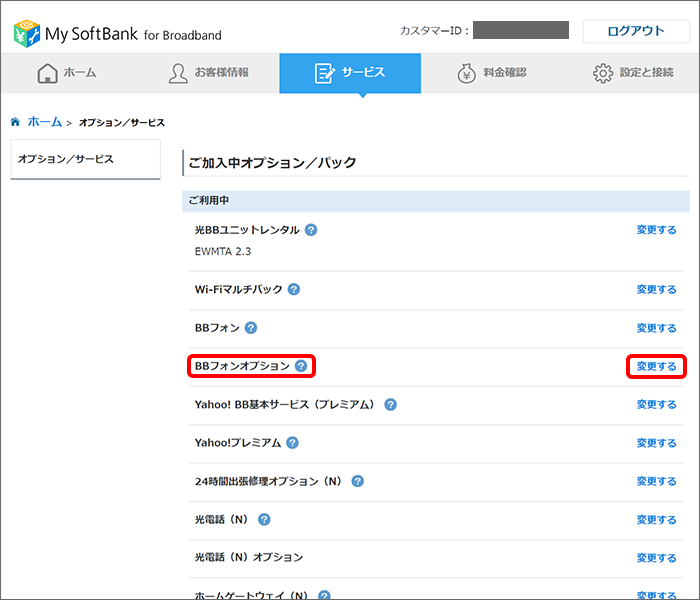Click the ログアウト button

tap(636, 31)
